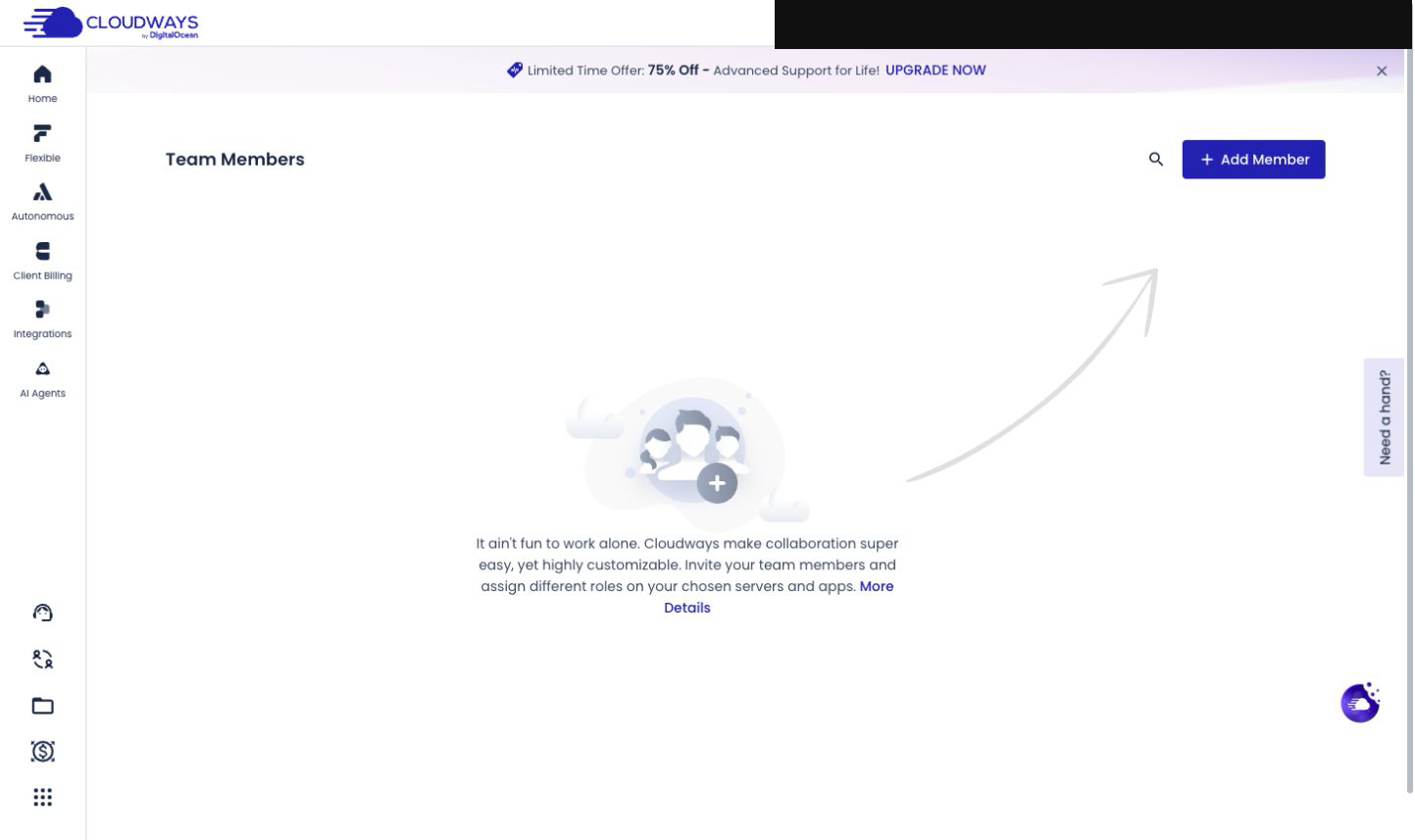Open AI Agents in the sidebar
The image size is (1415, 840).
click(x=42, y=379)
